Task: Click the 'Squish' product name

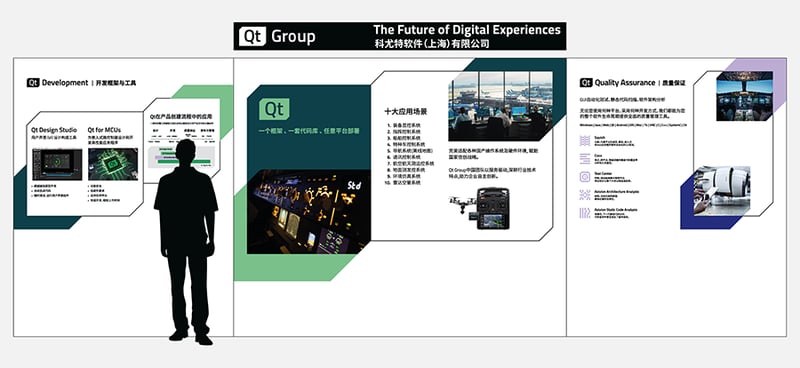Action: (x=600, y=138)
